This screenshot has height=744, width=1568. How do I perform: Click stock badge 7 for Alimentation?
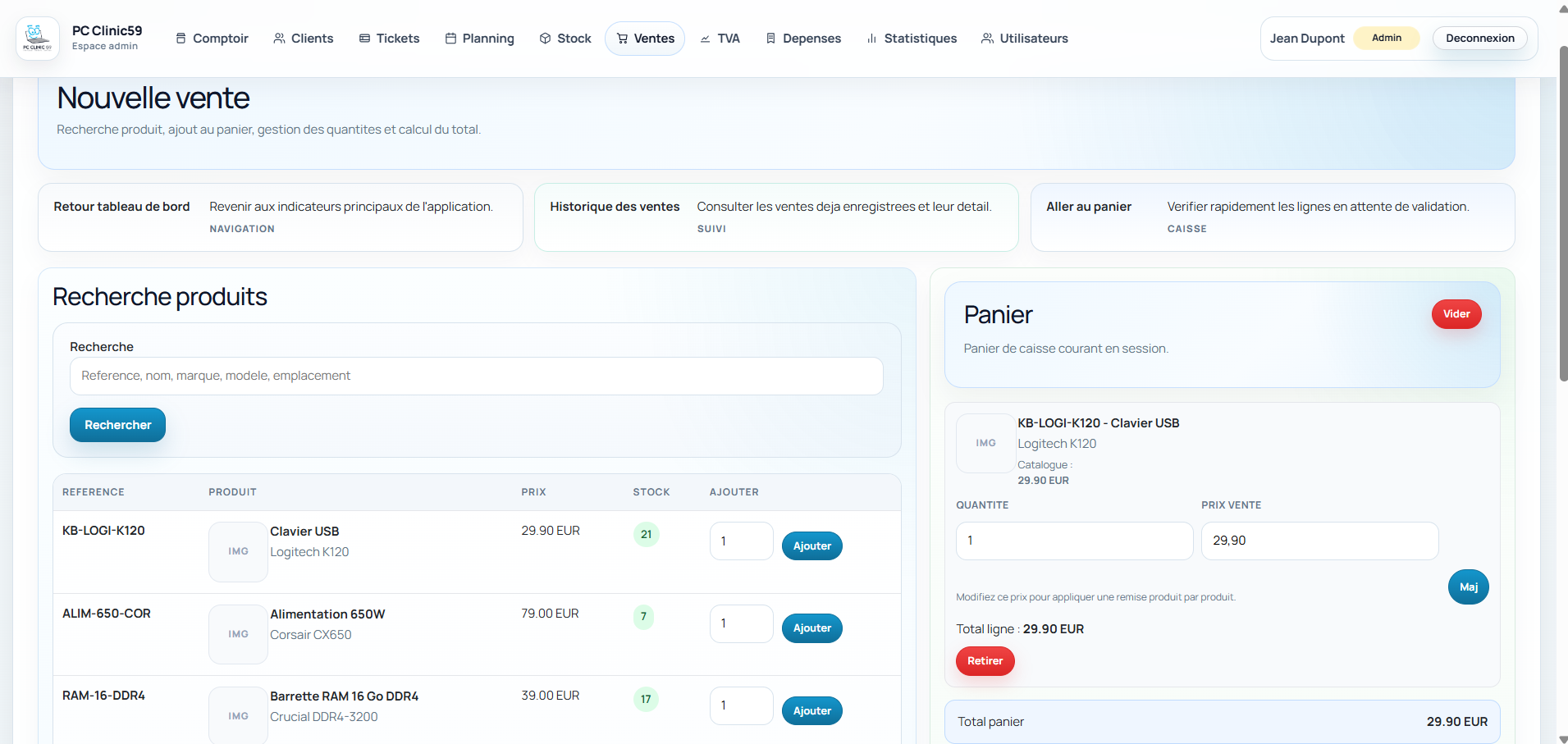click(x=643, y=617)
